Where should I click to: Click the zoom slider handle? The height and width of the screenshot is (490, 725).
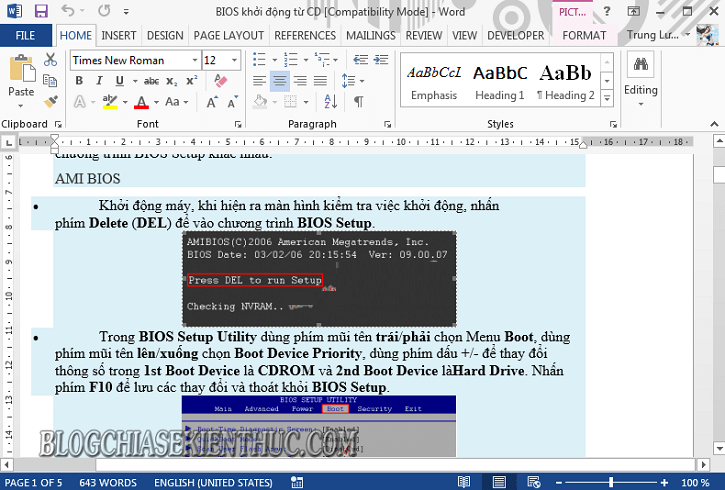(x=611, y=483)
